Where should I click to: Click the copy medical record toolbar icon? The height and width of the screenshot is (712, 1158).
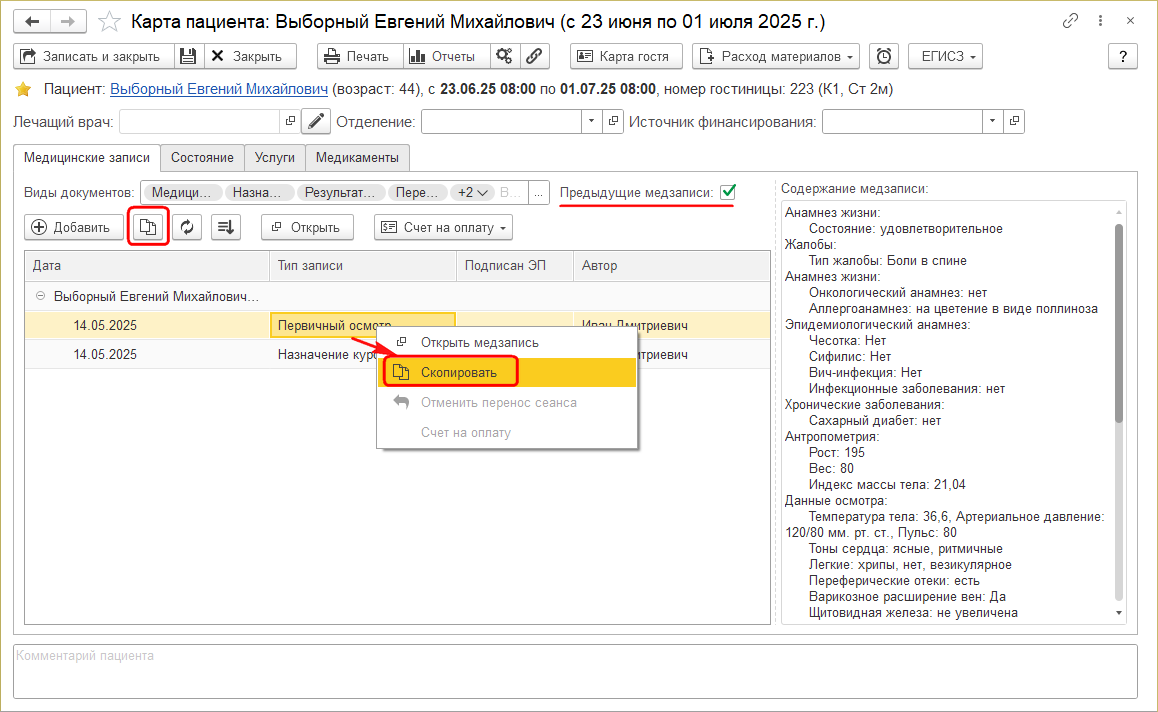coord(148,227)
